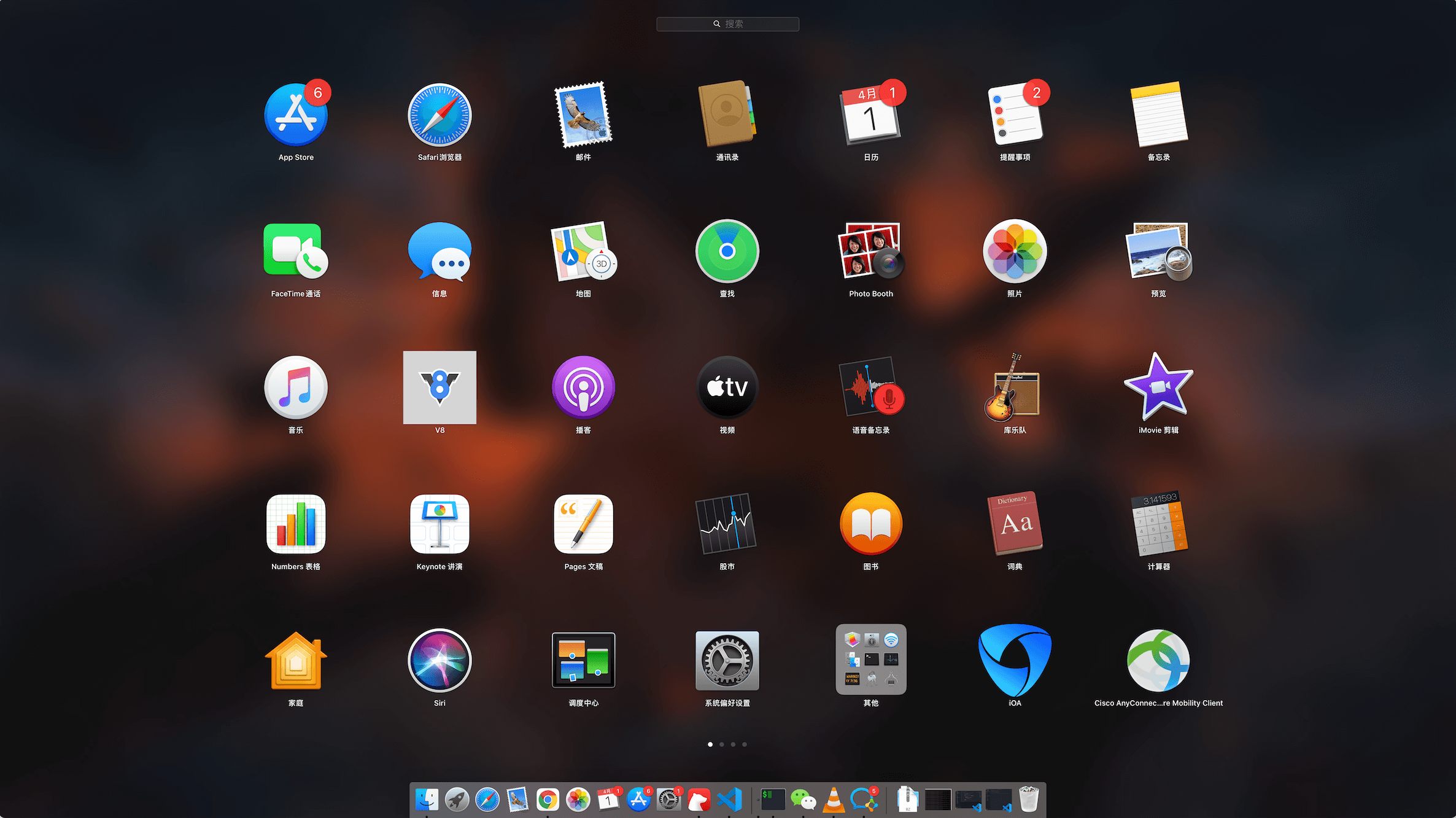This screenshot has height=818, width=1456.
Task: Click the 搜索 search field
Action: point(727,24)
